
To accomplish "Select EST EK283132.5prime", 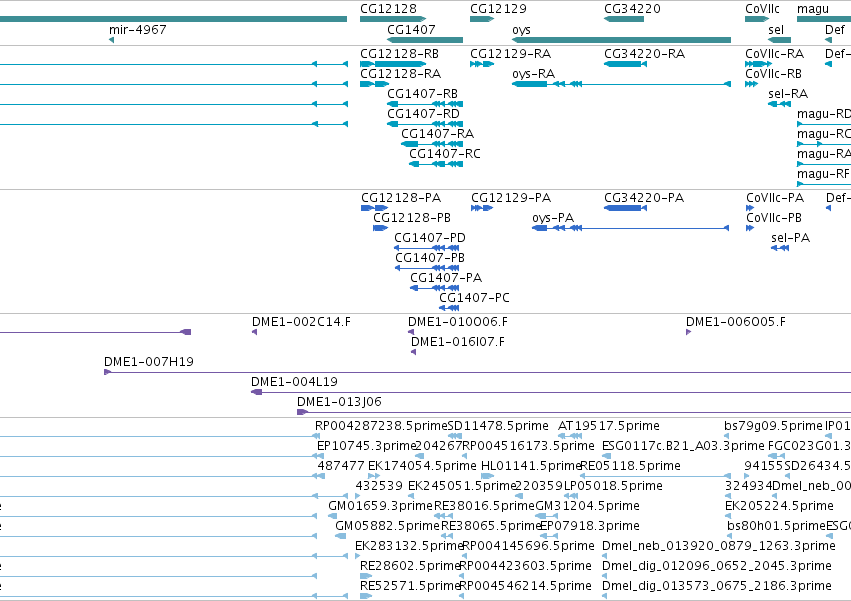I will 358,556.
